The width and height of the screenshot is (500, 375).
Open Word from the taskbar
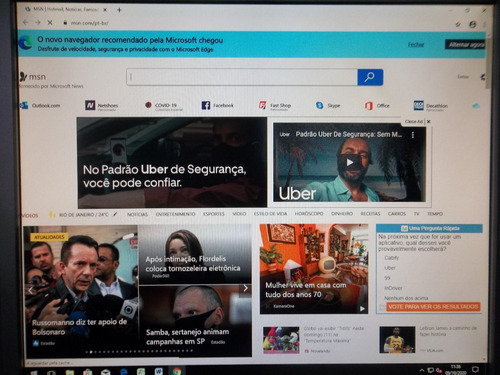click(x=159, y=371)
